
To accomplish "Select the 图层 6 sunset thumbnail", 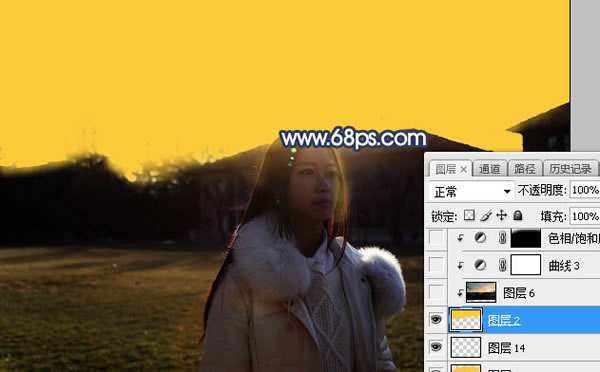I will click(481, 292).
